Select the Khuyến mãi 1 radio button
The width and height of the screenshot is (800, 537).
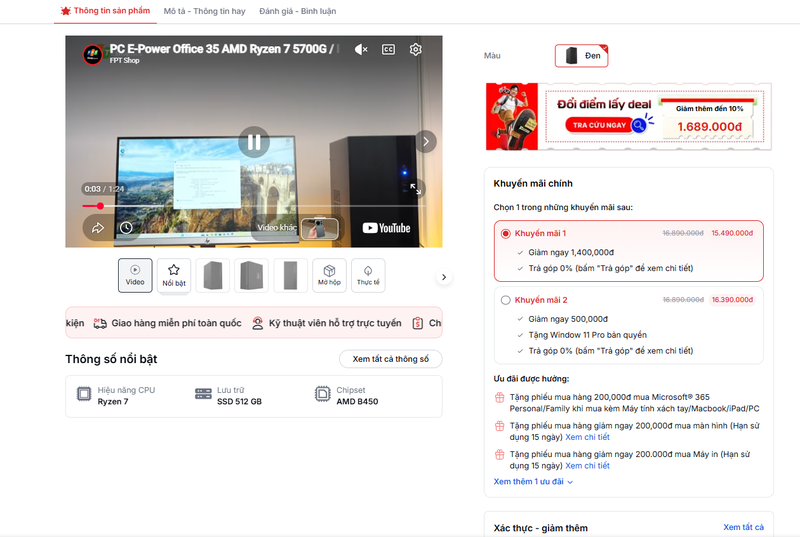(x=506, y=234)
